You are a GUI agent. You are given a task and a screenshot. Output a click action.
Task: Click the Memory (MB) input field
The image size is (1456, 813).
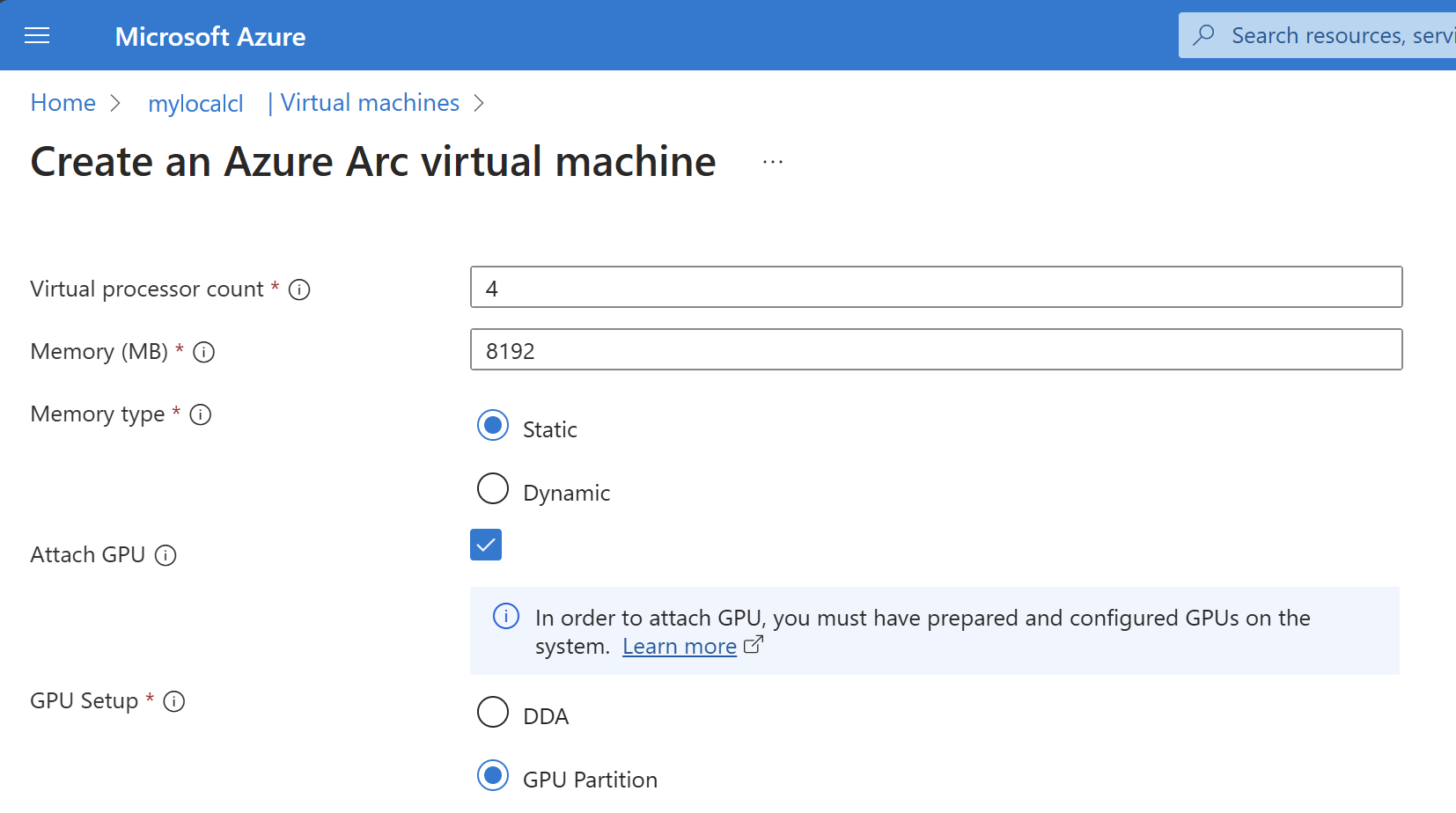pos(936,349)
